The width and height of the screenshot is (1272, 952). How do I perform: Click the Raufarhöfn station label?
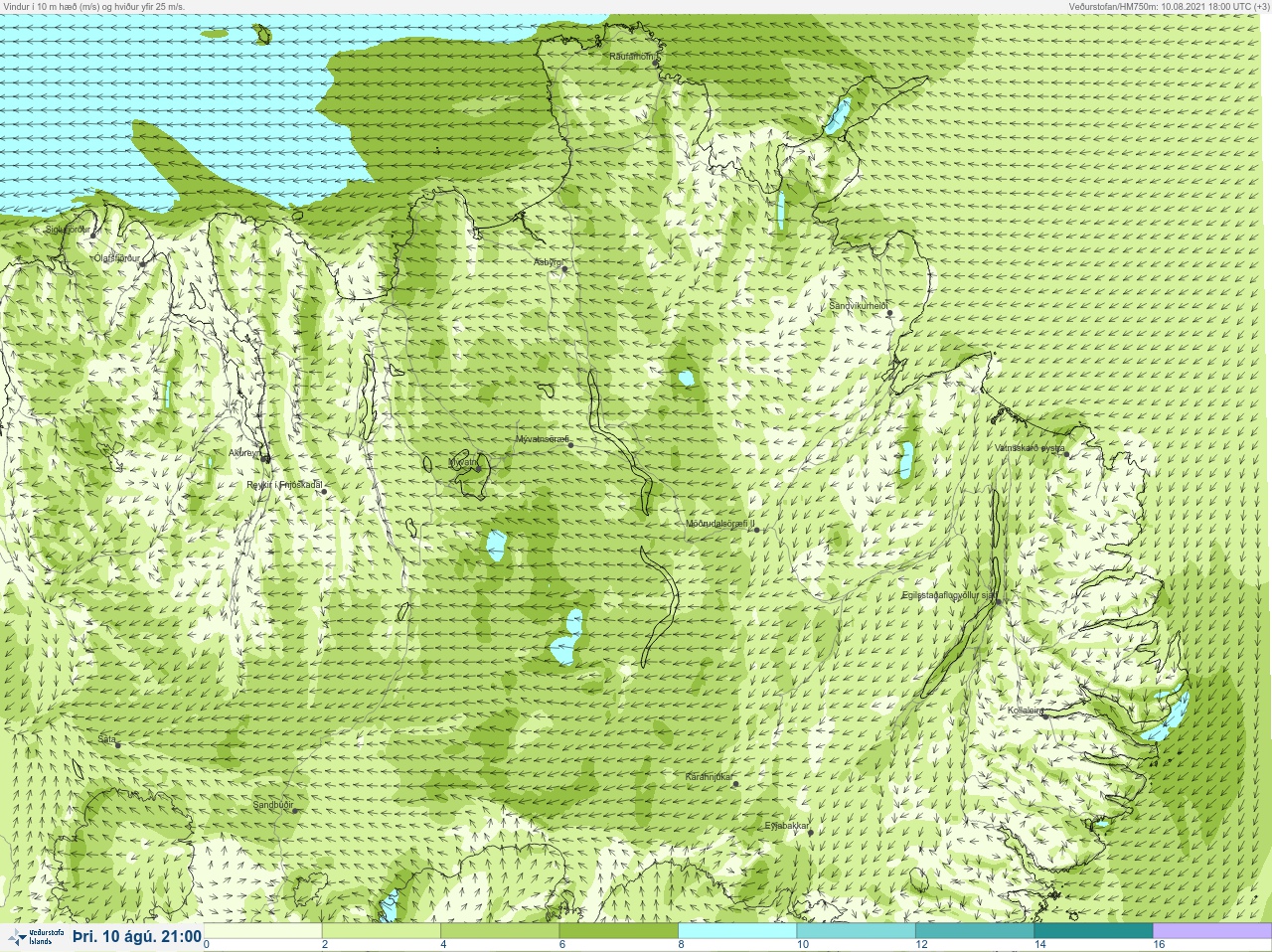click(632, 57)
